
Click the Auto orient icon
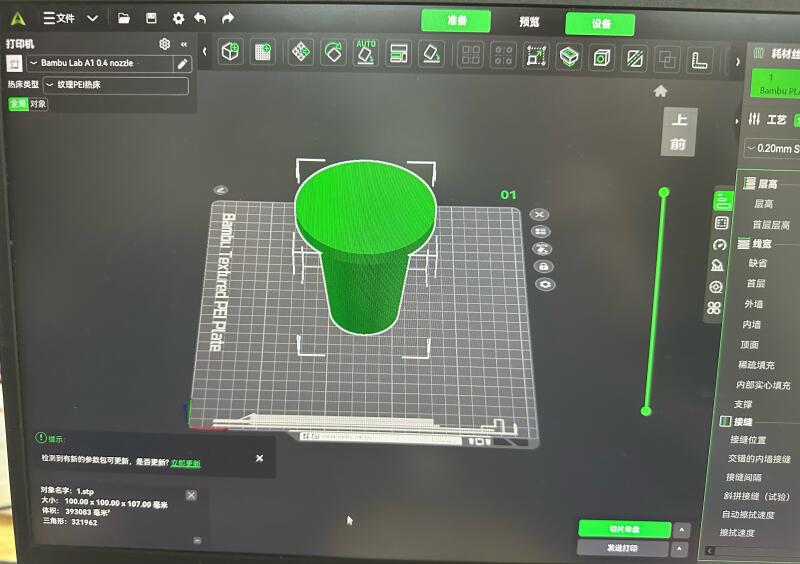(366, 51)
